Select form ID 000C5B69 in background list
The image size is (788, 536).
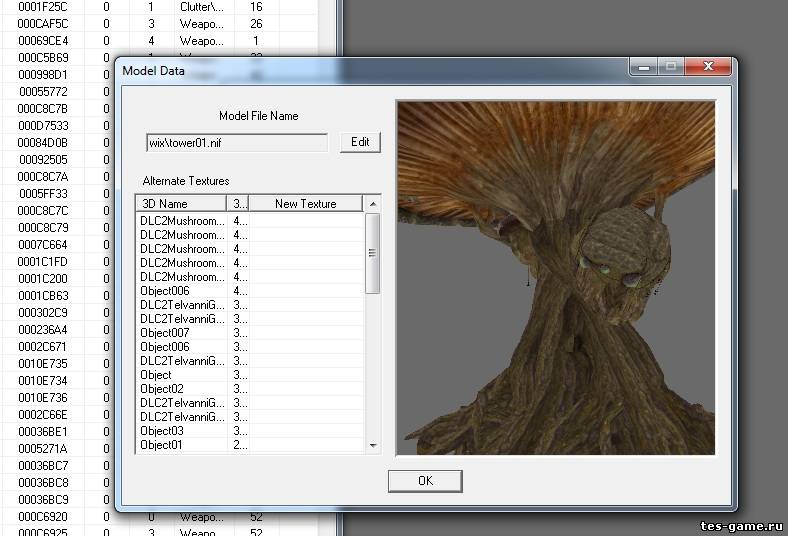tap(42, 58)
